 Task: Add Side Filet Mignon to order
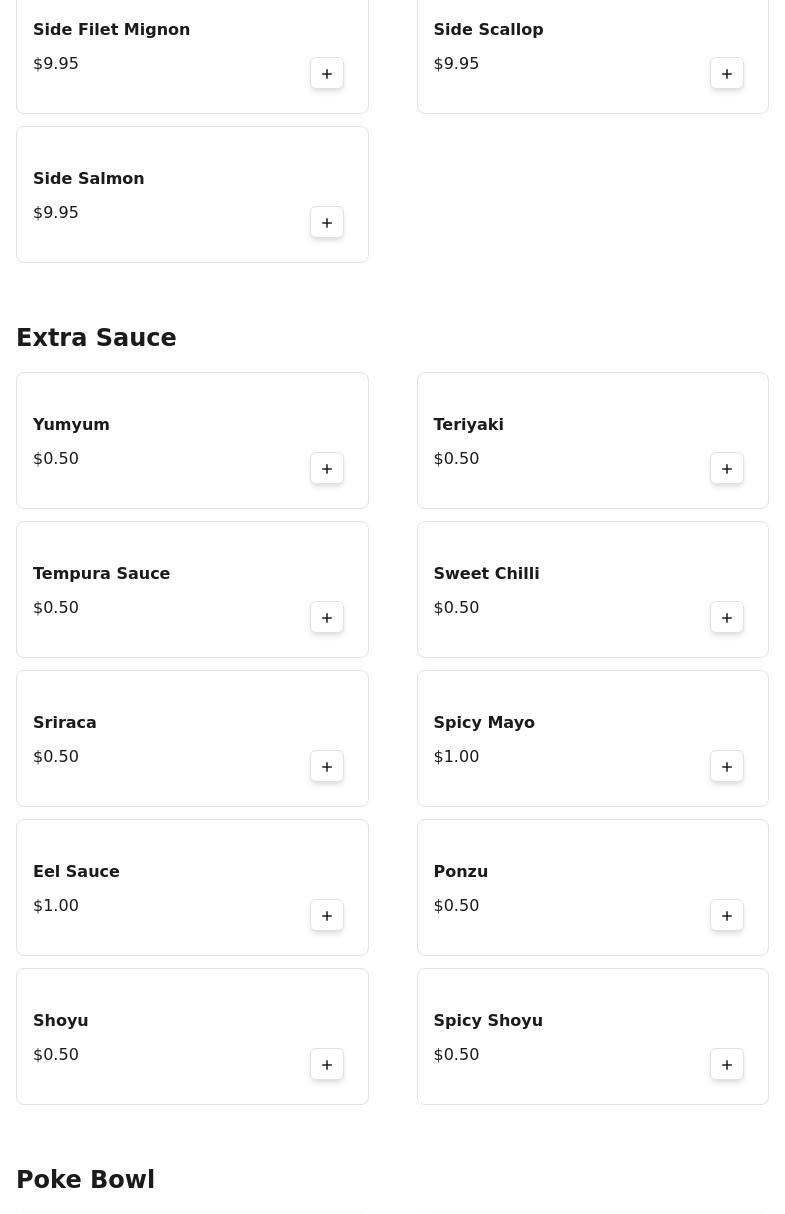[327, 73]
